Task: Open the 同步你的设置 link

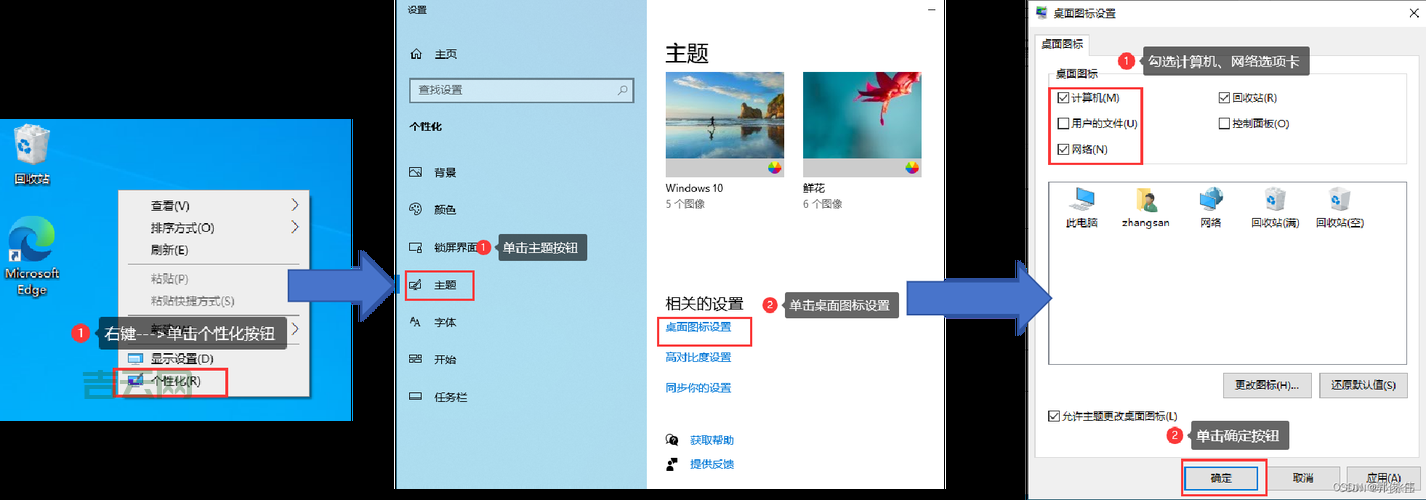Action: tap(698, 388)
